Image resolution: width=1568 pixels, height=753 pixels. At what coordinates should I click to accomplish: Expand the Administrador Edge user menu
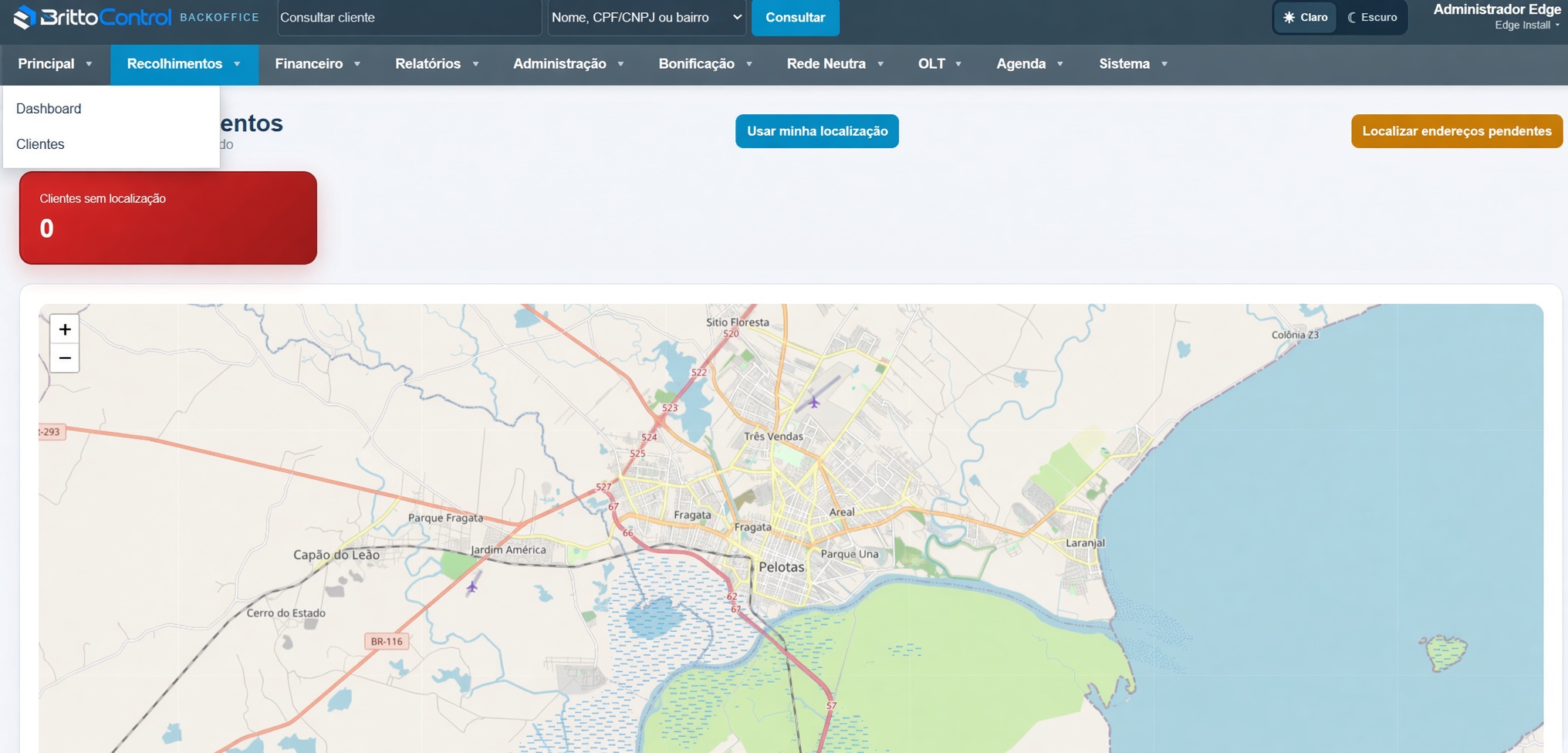(1497, 16)
